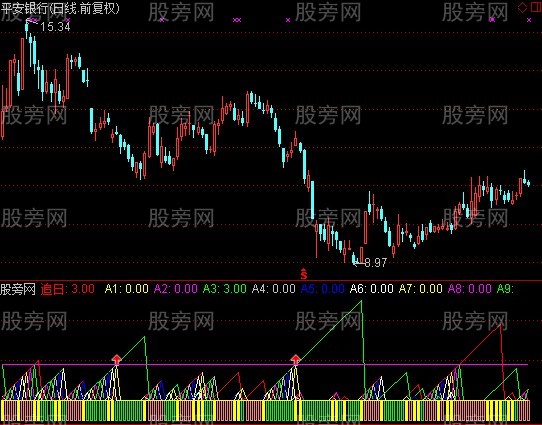This screenshot has width=542, height=425.
Task: Click the green A3: 3.00 label
Action: [x=225, y=289]
